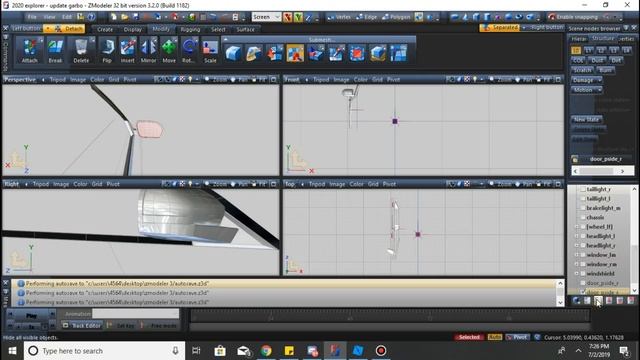Screen dimensions: 640x360
Task: Toggle visibility checkbox for windshield
Action: pos(583,273)
